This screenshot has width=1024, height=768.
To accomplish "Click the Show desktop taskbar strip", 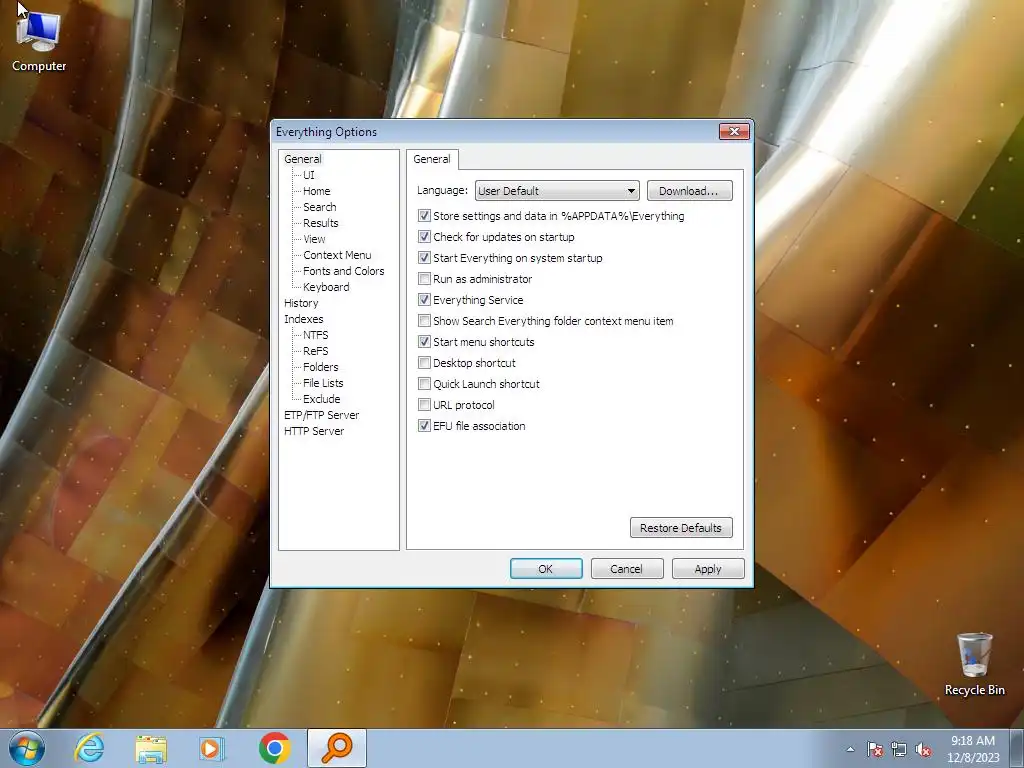I will pos(1017,748).
